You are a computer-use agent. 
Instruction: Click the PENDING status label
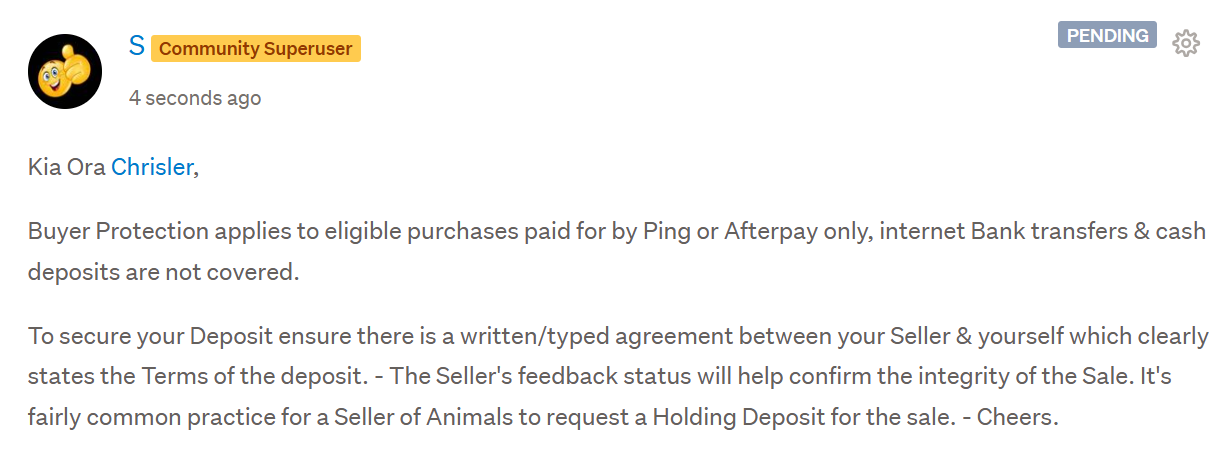click(1107, 35)
